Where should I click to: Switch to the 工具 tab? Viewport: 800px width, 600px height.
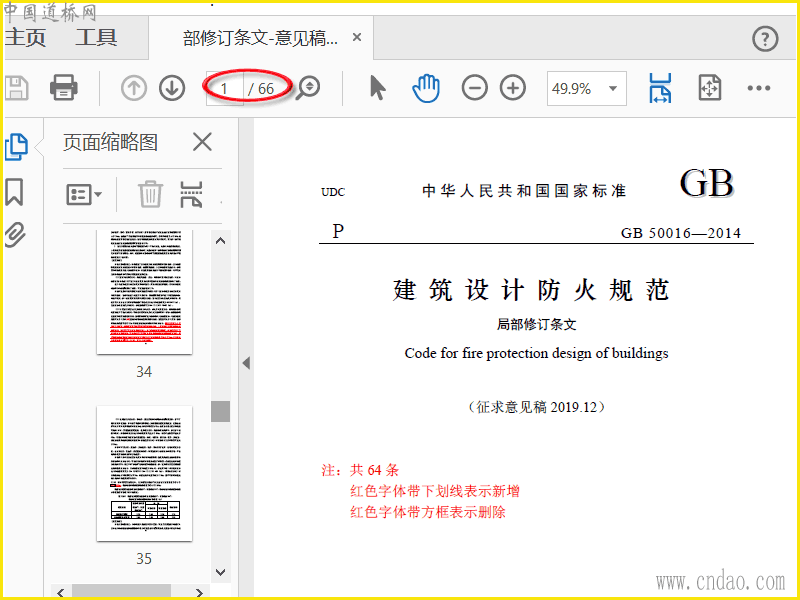click(x=96, y=37)
